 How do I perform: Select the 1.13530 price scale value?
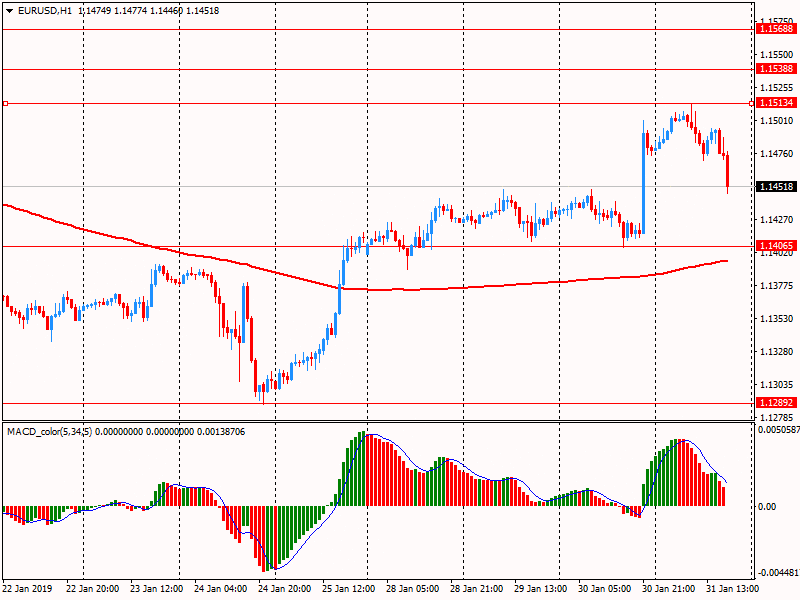click(x=777, y=318)
